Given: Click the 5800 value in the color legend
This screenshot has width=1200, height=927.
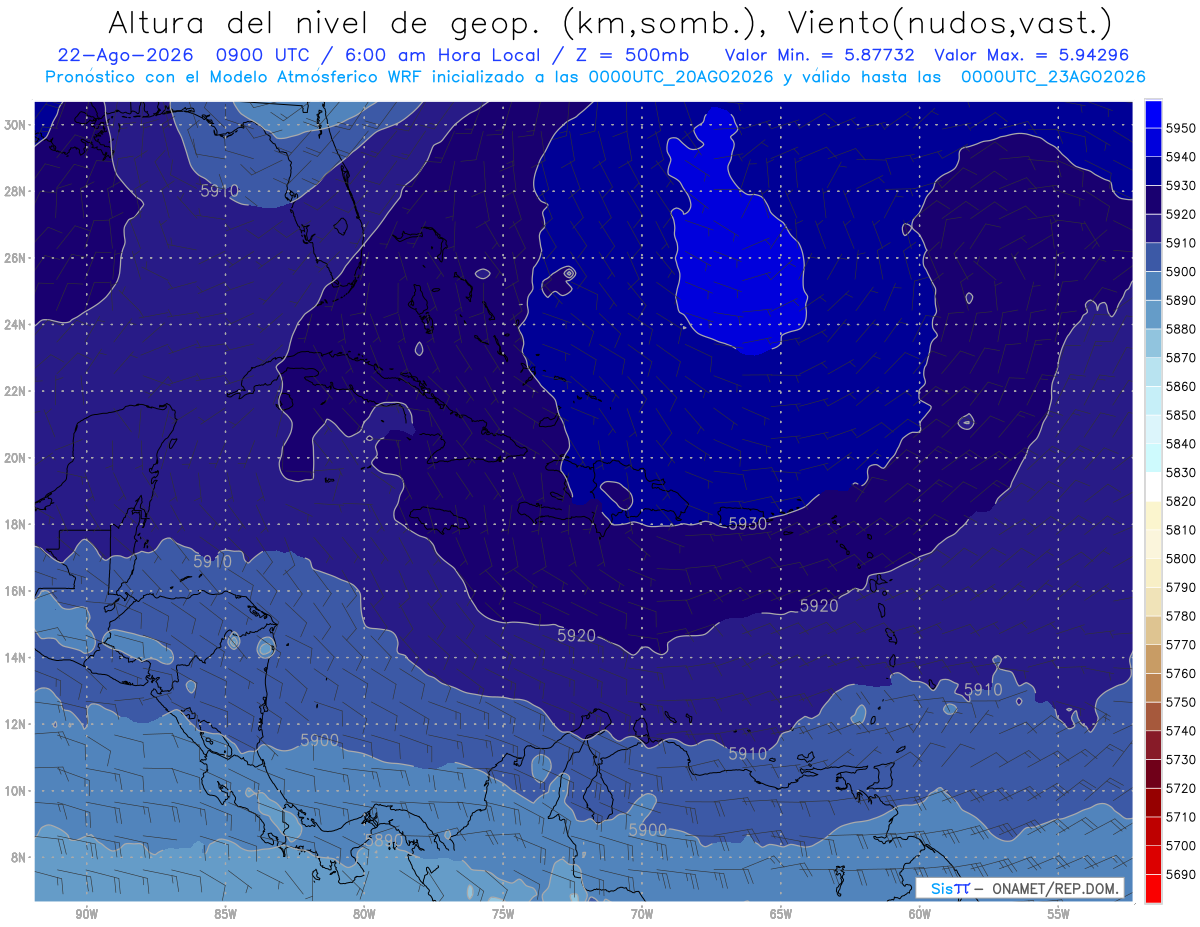Looking at the screenshot, I should pos(1180,558).
